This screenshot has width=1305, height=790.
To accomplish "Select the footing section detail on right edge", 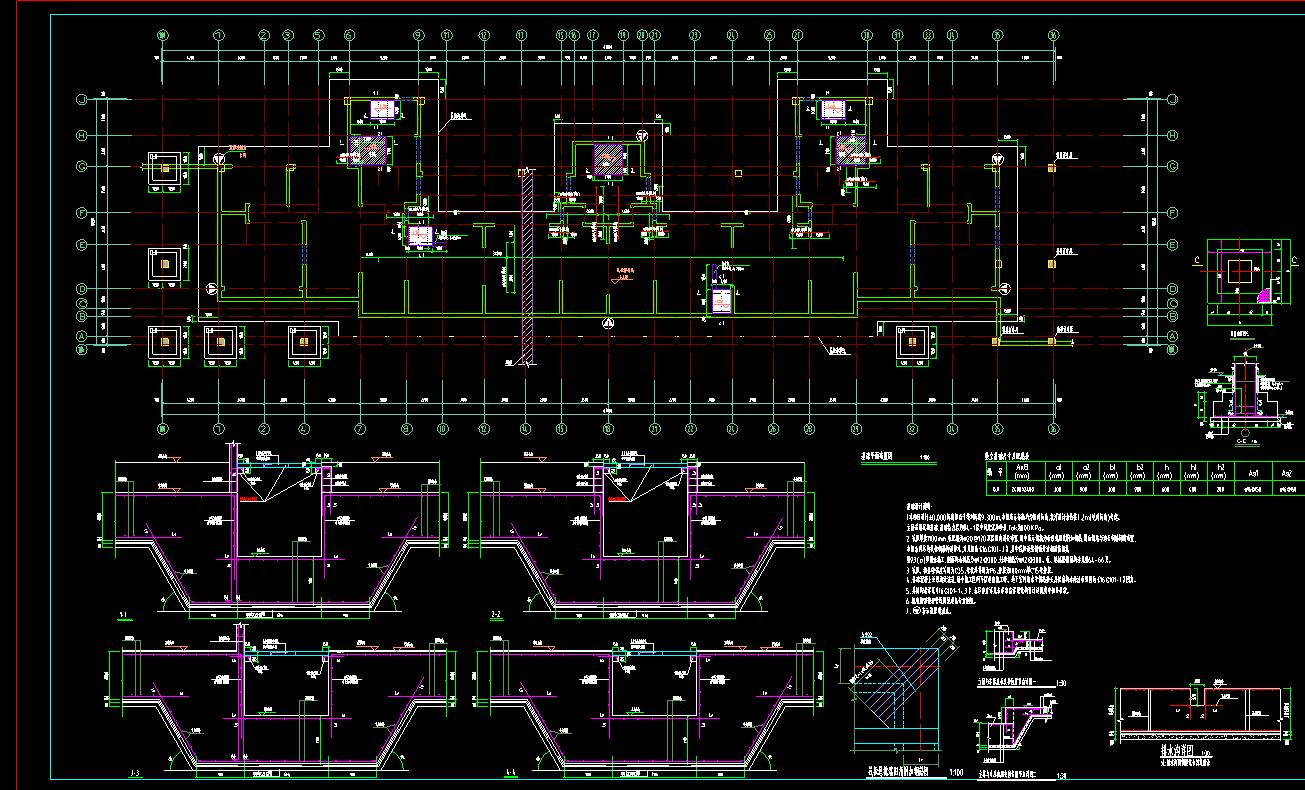I will tap(1238, 398).
